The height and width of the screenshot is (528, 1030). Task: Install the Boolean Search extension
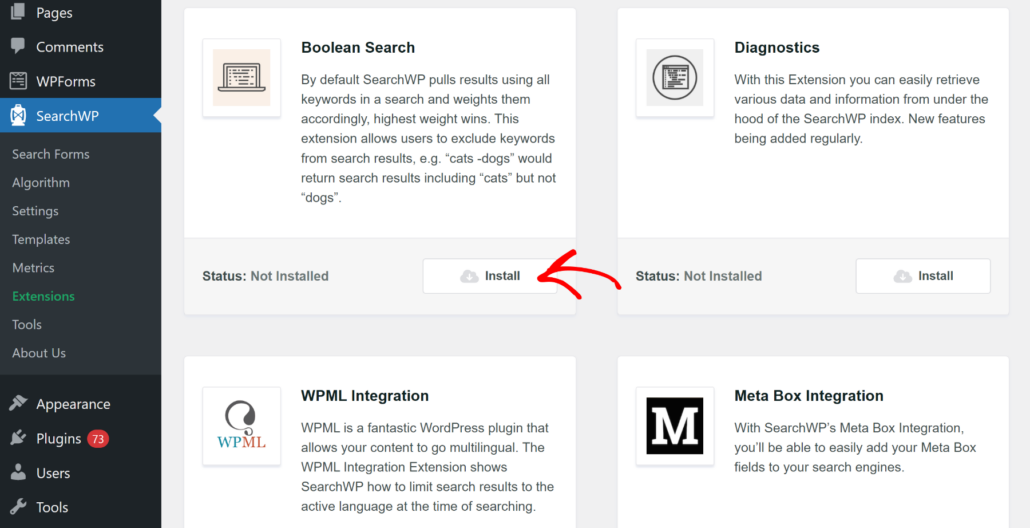(x=490, y=276)
